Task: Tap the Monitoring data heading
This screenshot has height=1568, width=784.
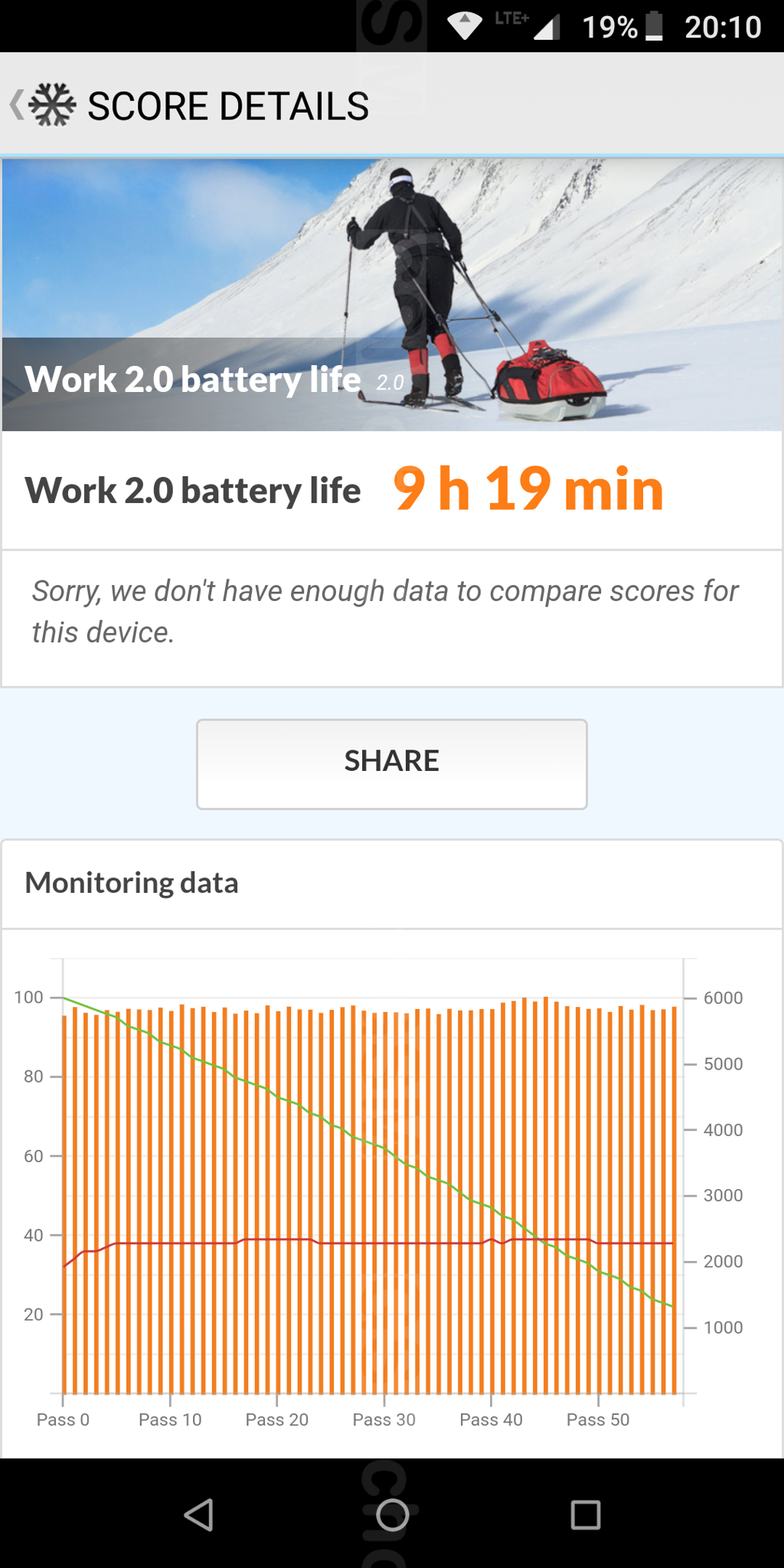Action: tap(132, 883)
